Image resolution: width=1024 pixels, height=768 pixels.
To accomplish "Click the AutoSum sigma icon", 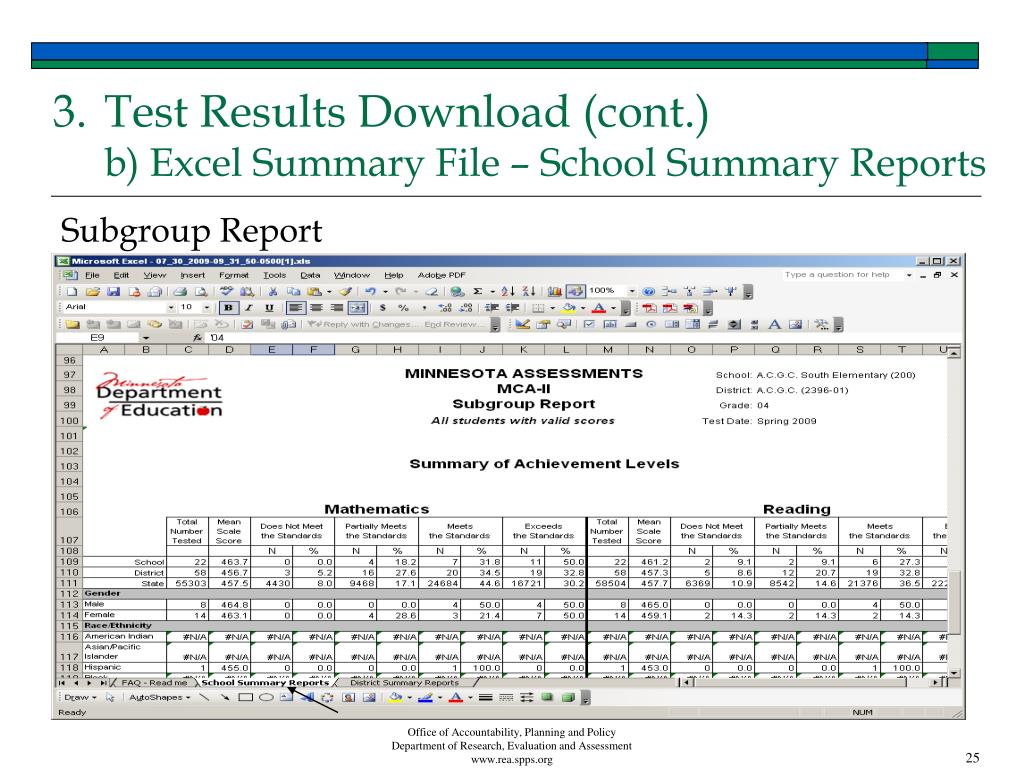I will click(477, 291).
